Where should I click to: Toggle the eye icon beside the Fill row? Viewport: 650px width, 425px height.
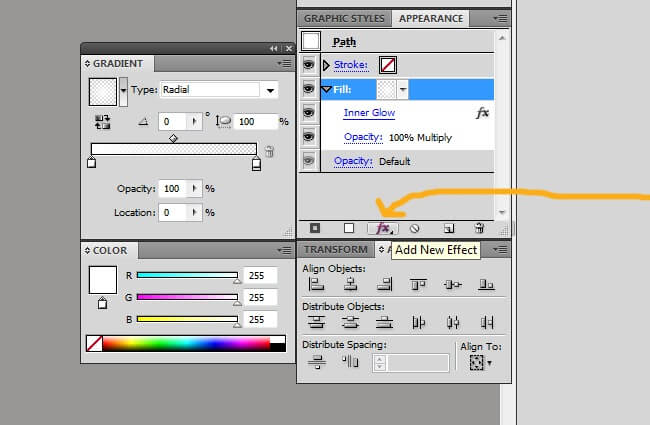(x=310, y=89)
